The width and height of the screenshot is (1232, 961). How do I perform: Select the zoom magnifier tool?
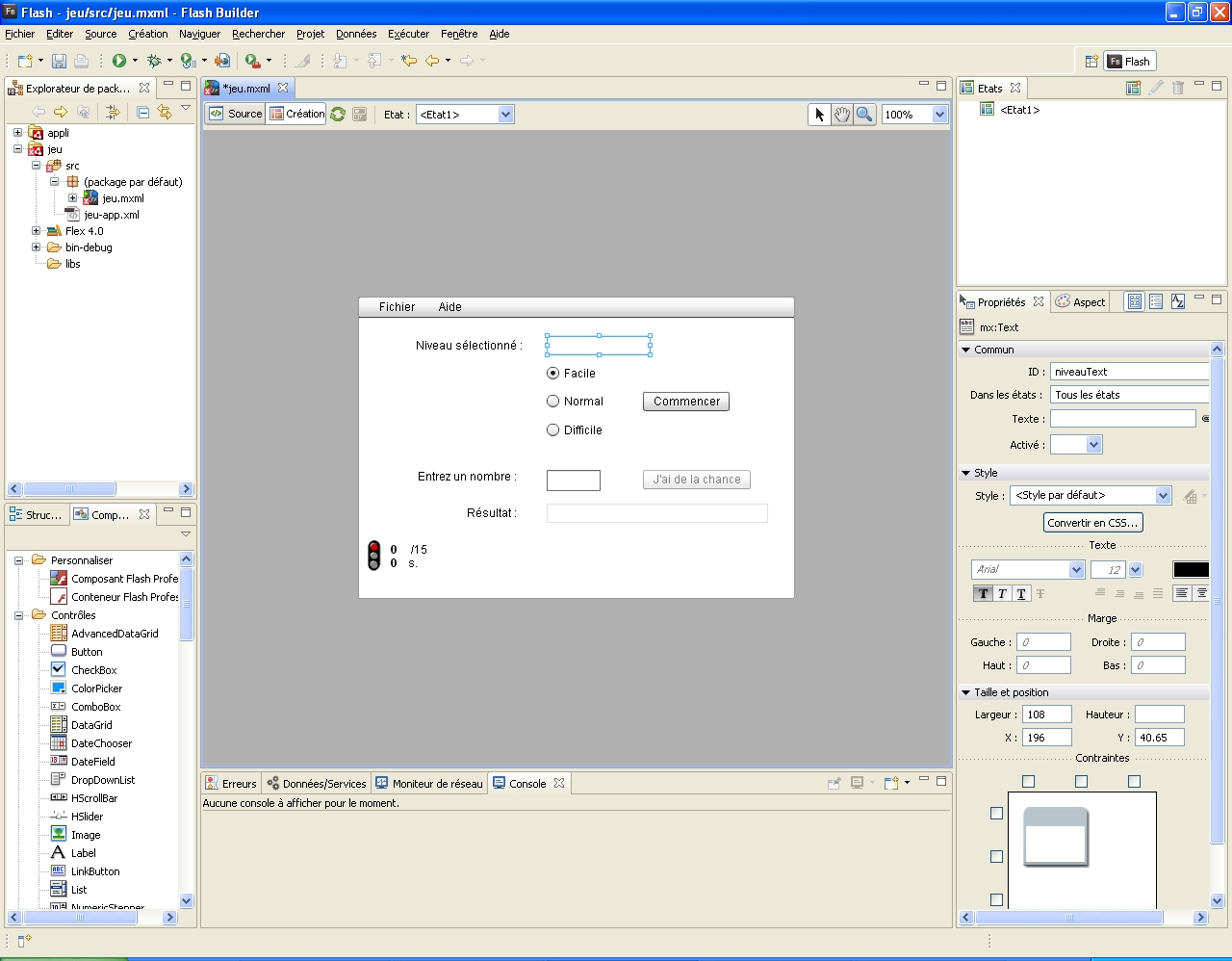[x=864, y=115]
